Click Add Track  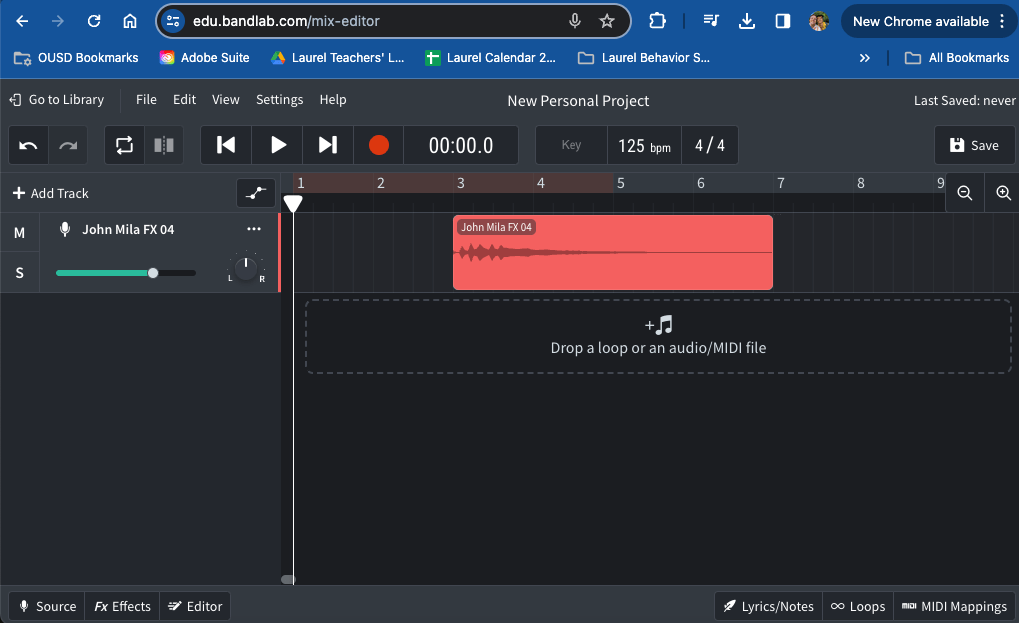click(x=50, y=193)
